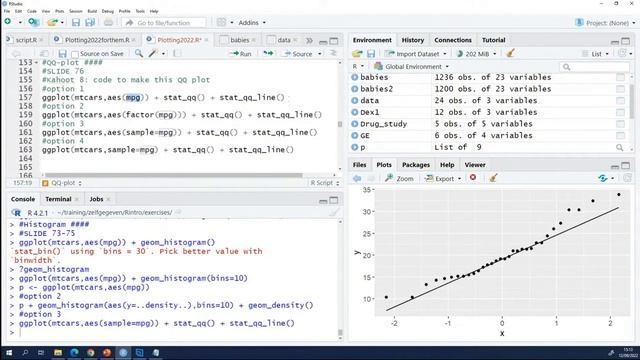Click the editor horizontal scrollbar

pos(174,175)
